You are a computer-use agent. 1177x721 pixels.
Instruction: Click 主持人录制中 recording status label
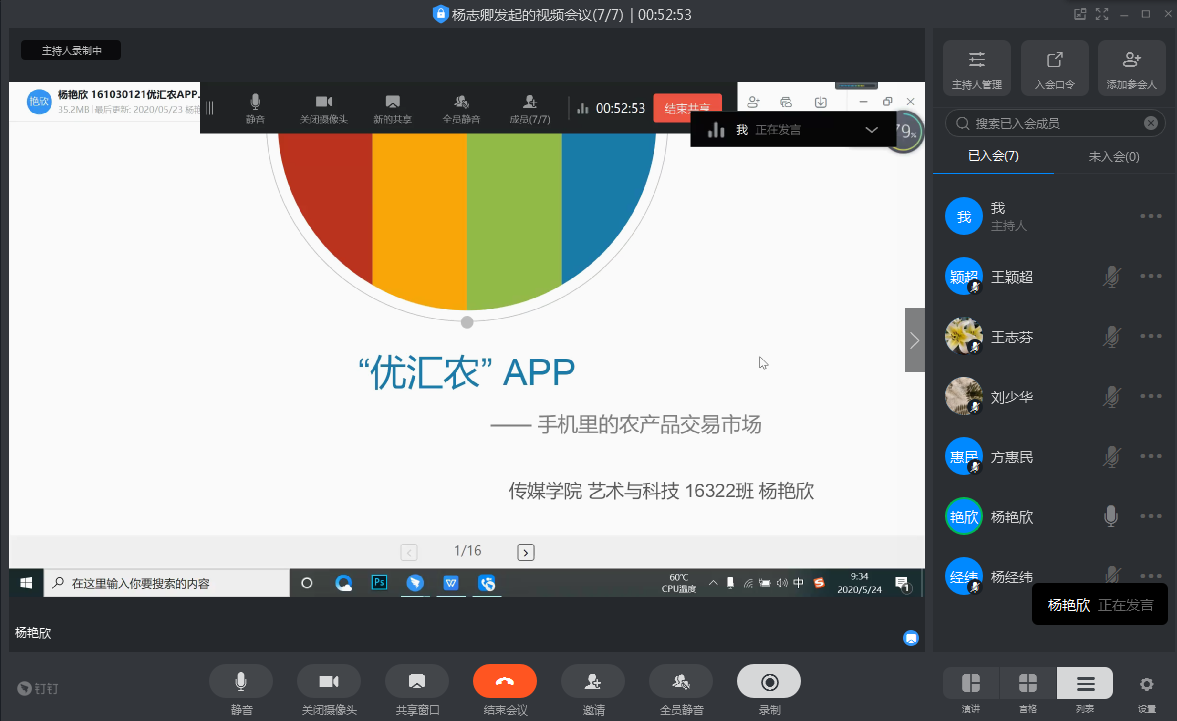coord(71,50)
